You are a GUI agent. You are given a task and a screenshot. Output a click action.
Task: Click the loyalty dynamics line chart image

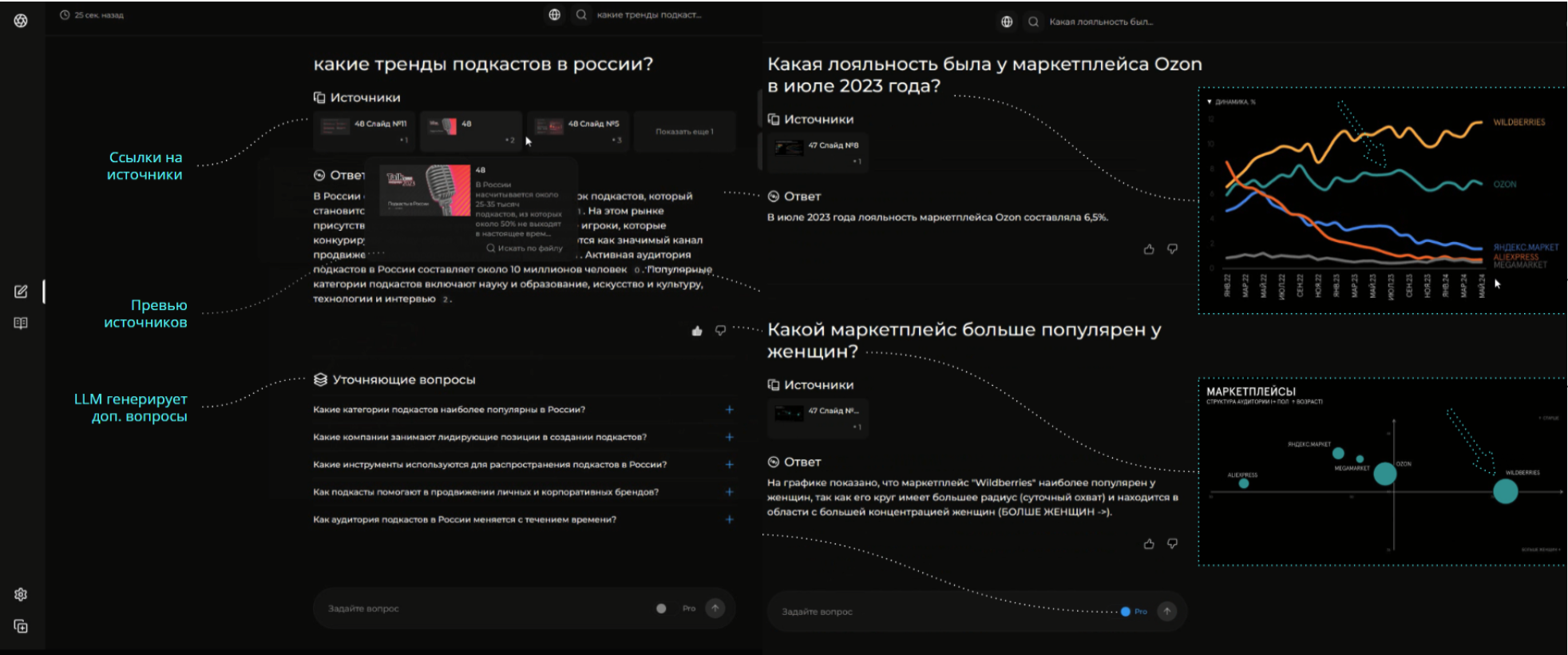point(1381,200)
